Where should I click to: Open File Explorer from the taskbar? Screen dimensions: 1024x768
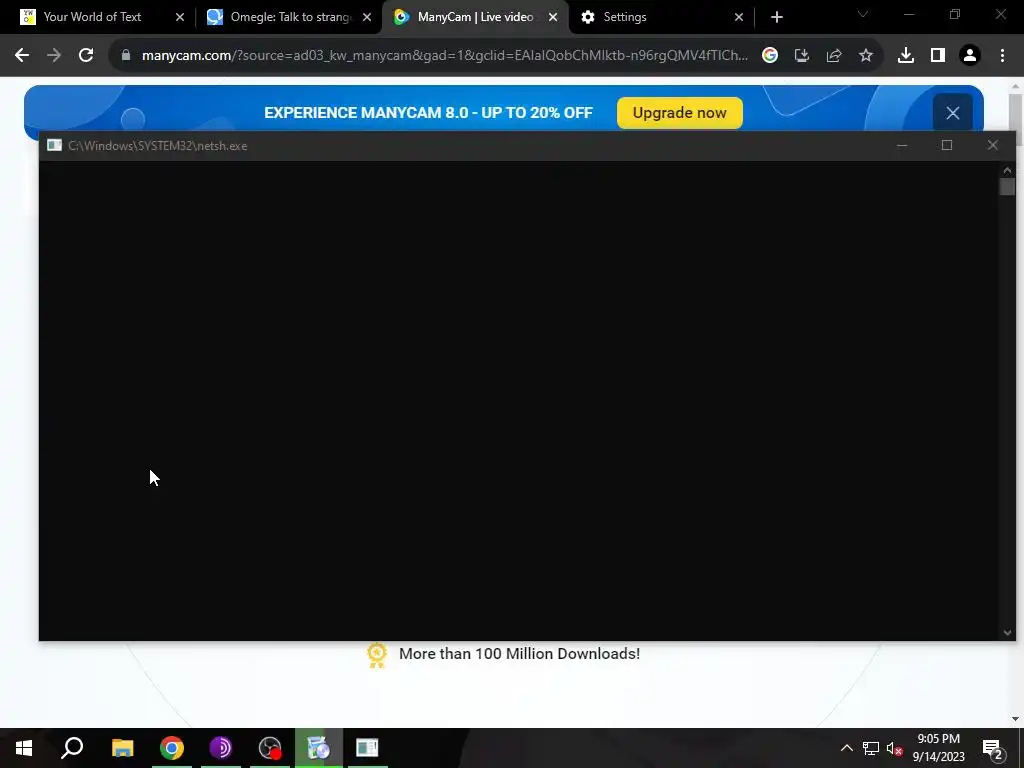(x=123, y=748)
